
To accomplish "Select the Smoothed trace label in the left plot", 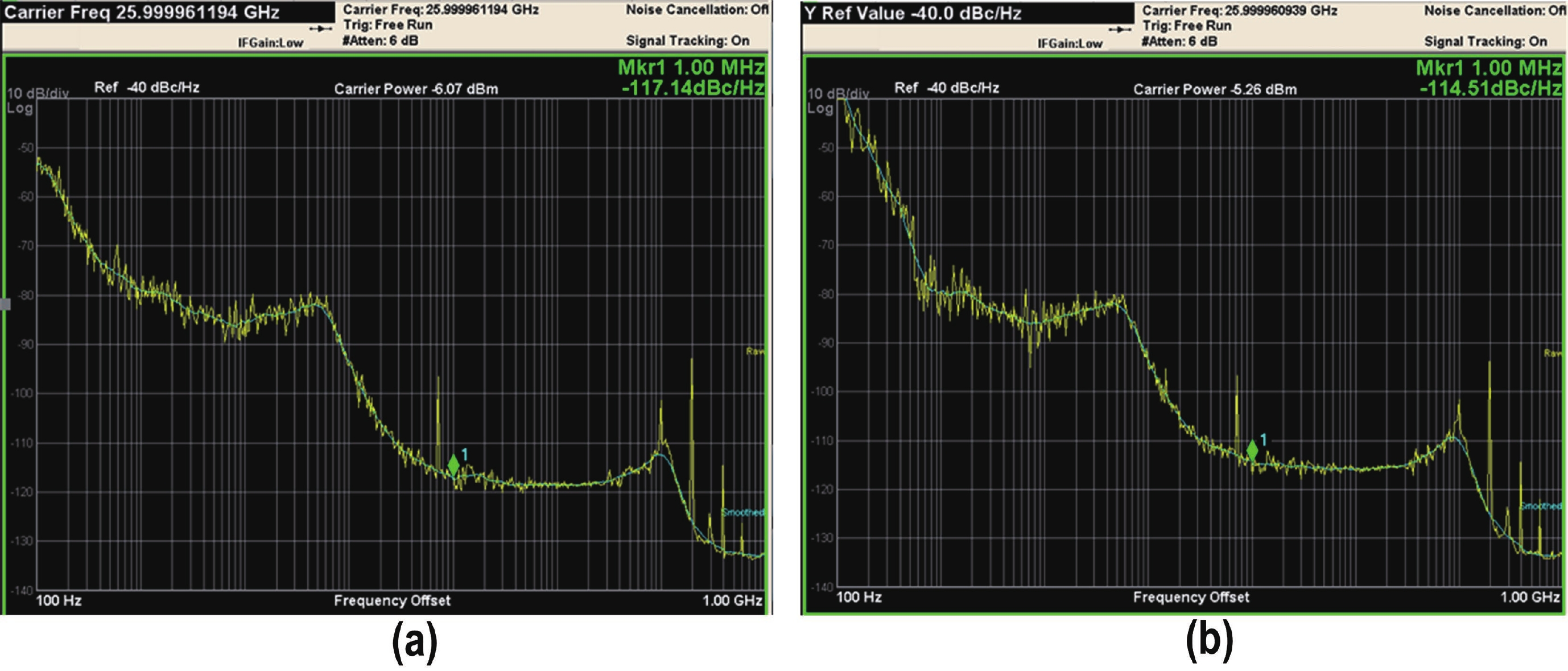I will click(x=742, y=512).
